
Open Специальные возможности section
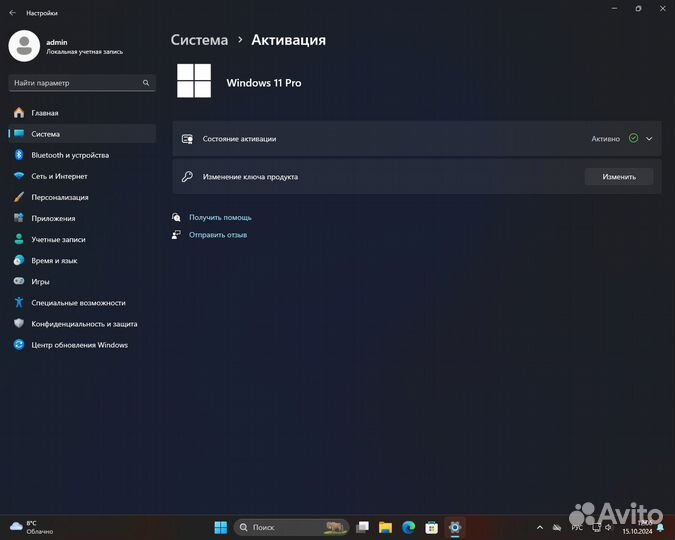click(x=82, y=303)
